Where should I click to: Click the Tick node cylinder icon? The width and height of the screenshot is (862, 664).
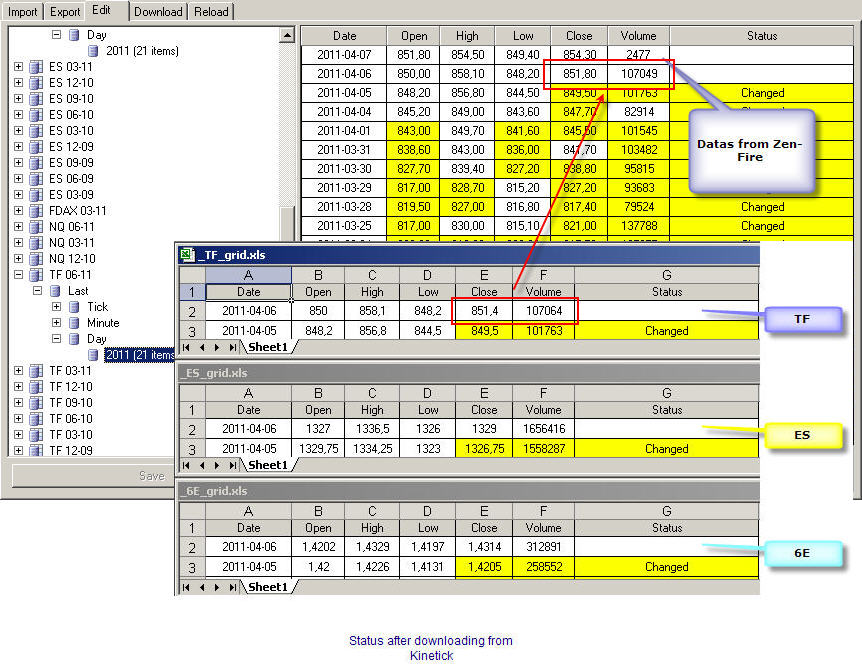74,306
